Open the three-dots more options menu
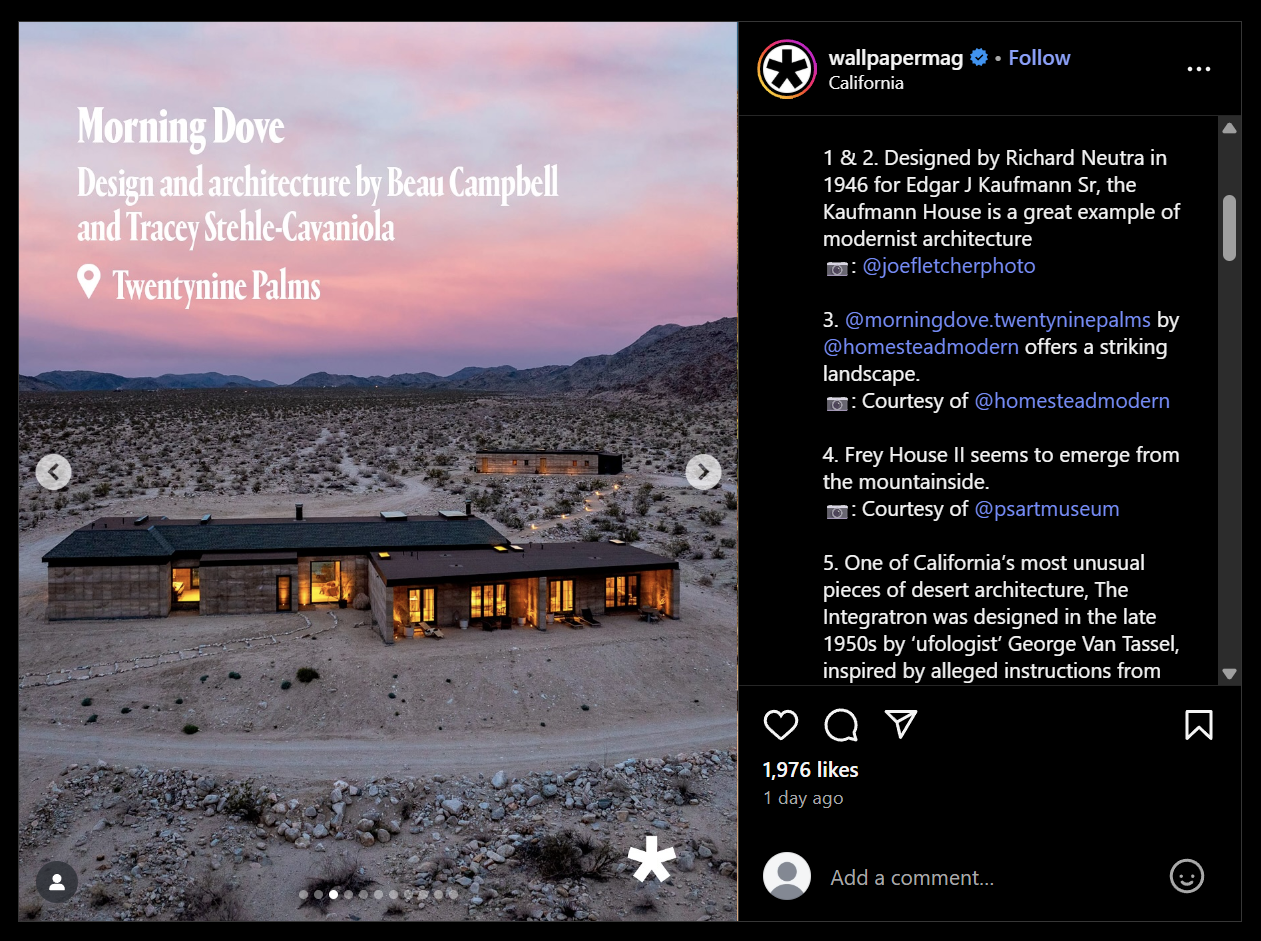1261x941 pixels. [1198, 69]
